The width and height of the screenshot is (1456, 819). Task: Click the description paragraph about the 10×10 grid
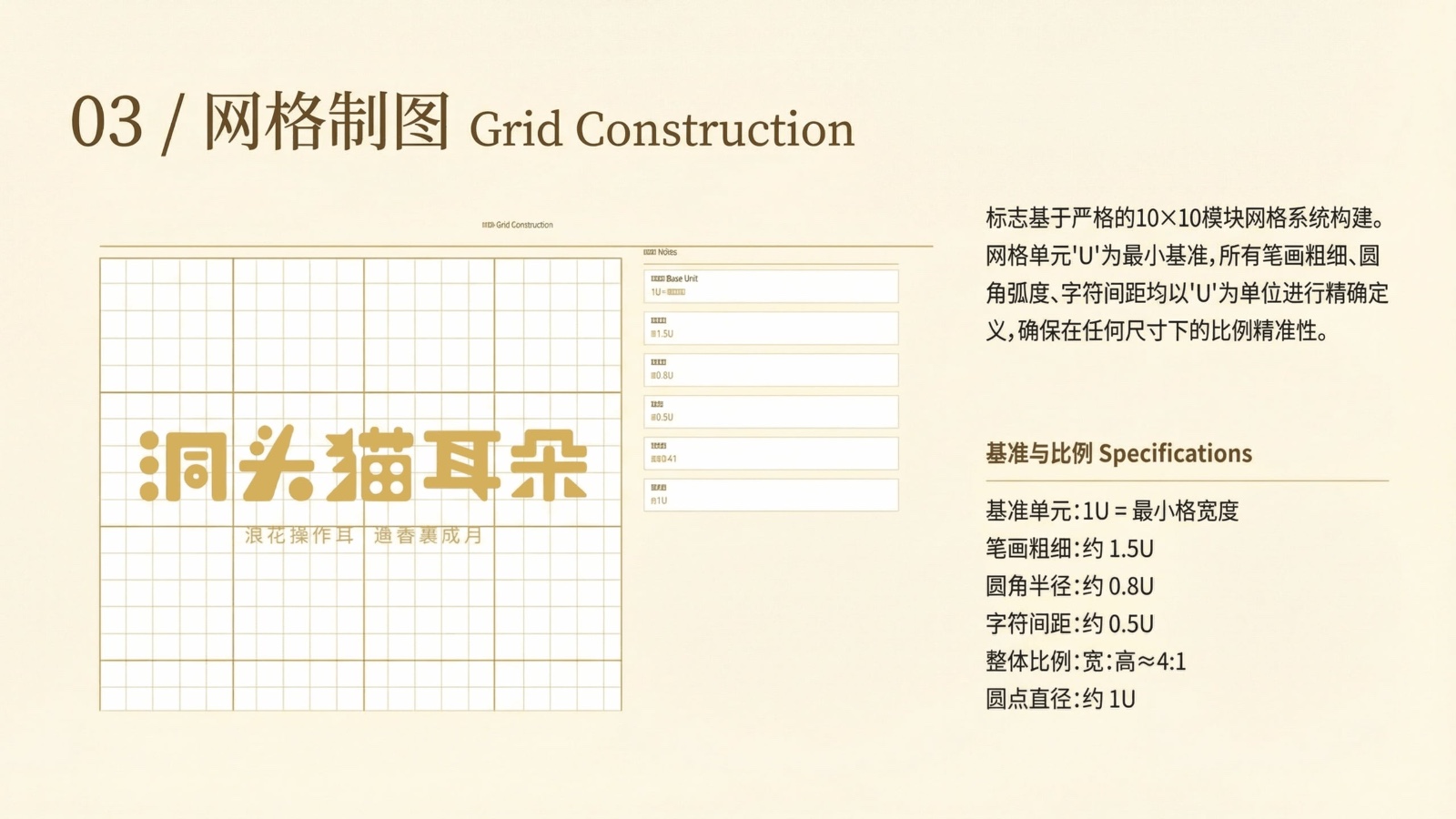click(1187, 274)
